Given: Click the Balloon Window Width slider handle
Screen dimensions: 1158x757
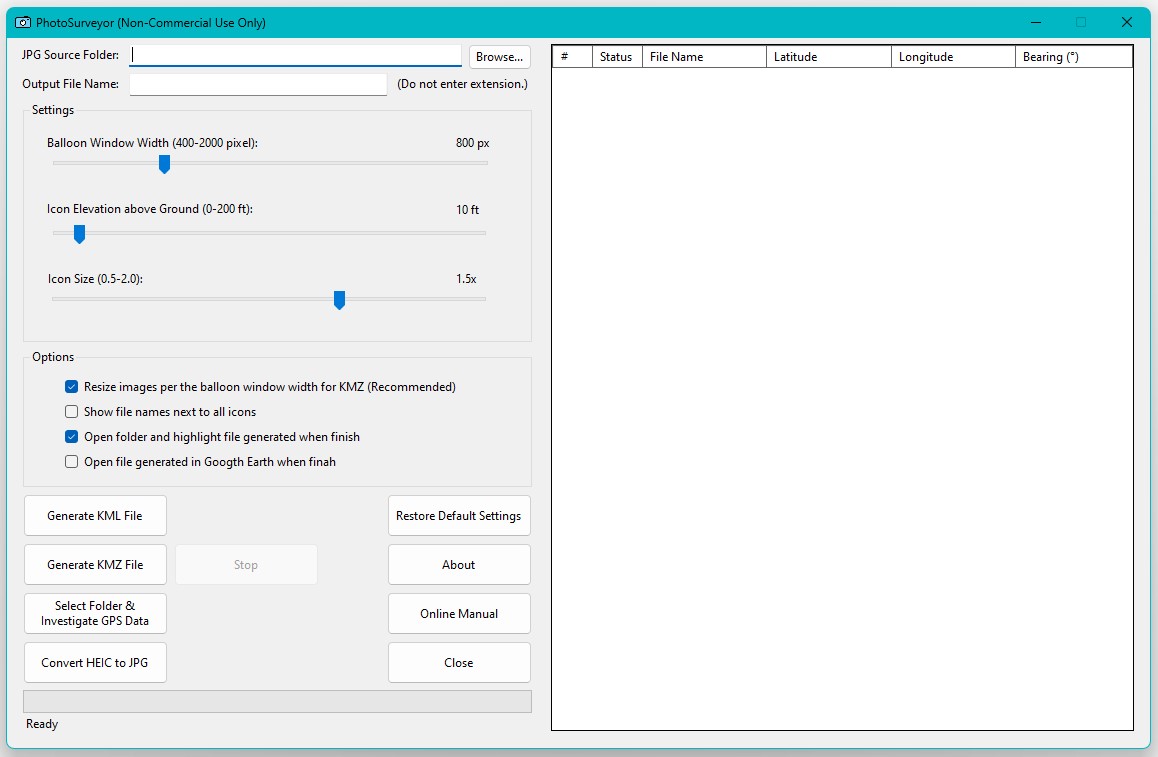Looking at the screenshot, I should (165, 164).
